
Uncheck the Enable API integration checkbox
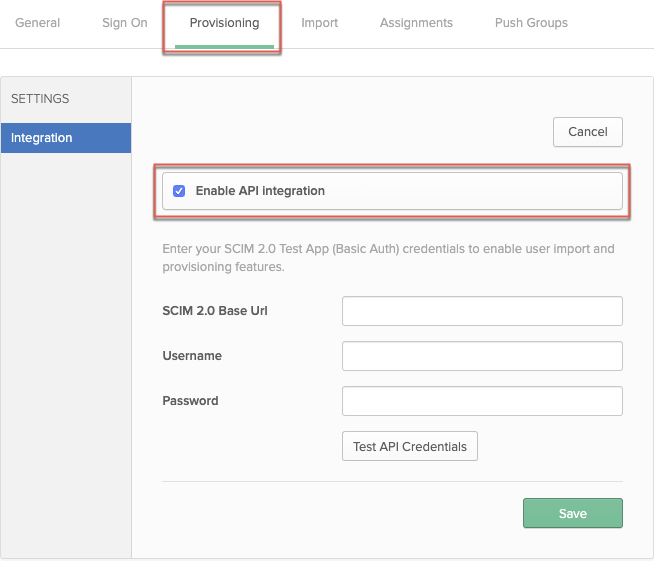click(179, 191)
